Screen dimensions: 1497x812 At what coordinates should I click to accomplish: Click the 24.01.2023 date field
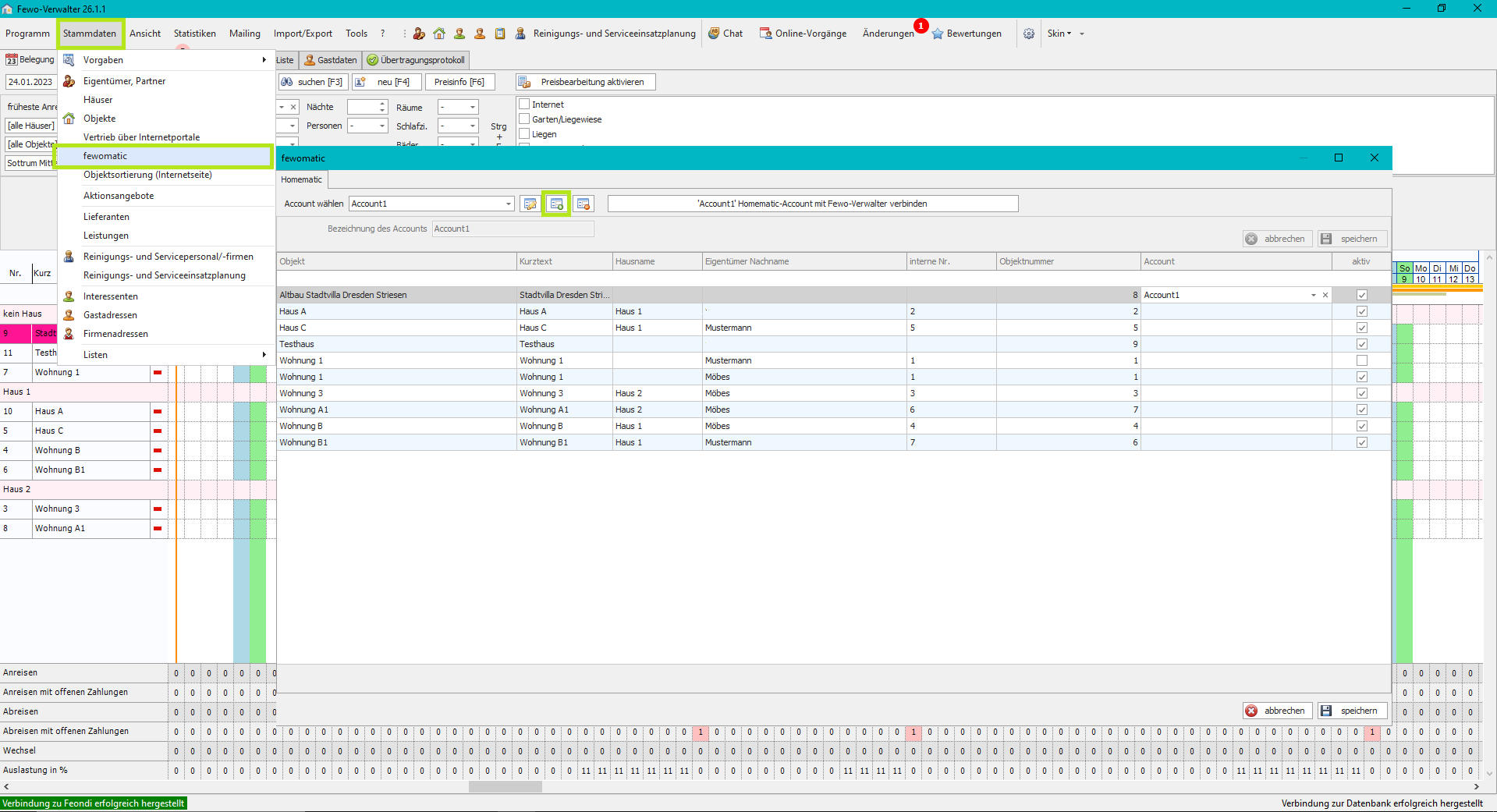coord(30,82)
